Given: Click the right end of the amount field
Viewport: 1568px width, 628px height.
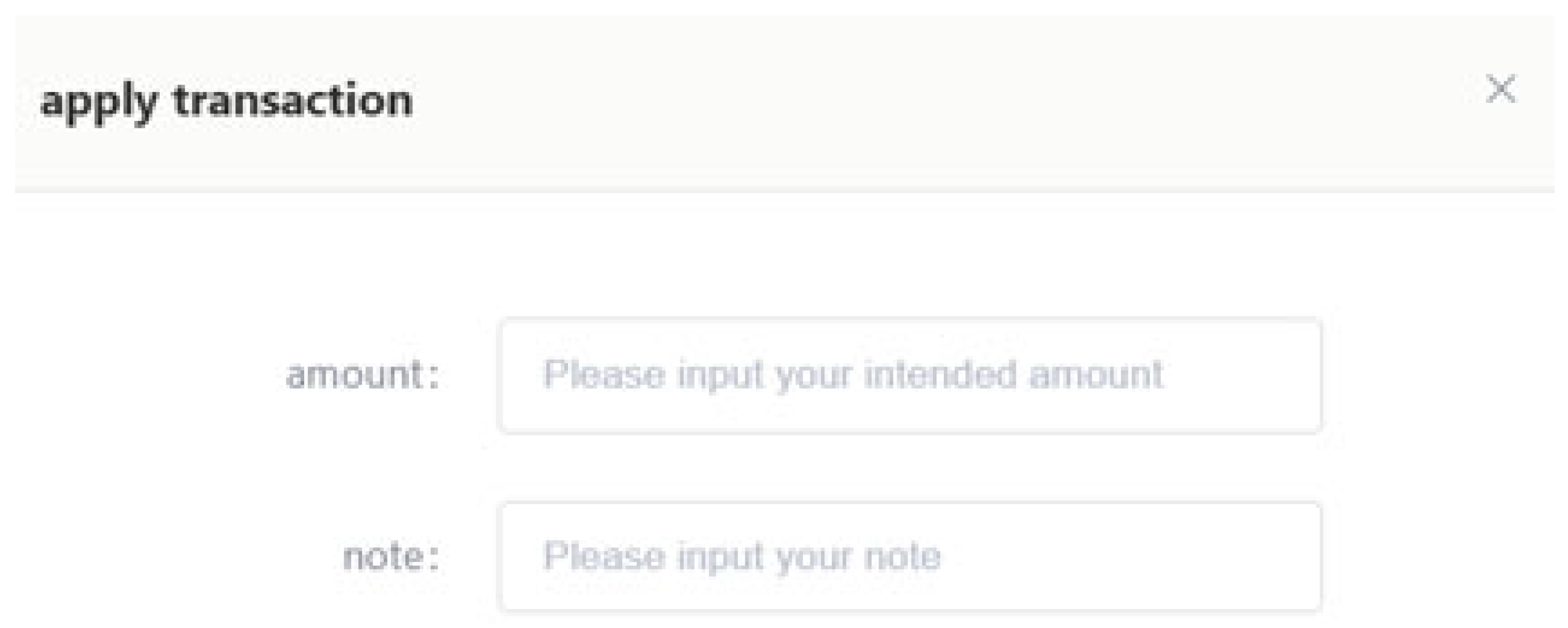Looking at the screenshot, I should tap(1278, 375).
